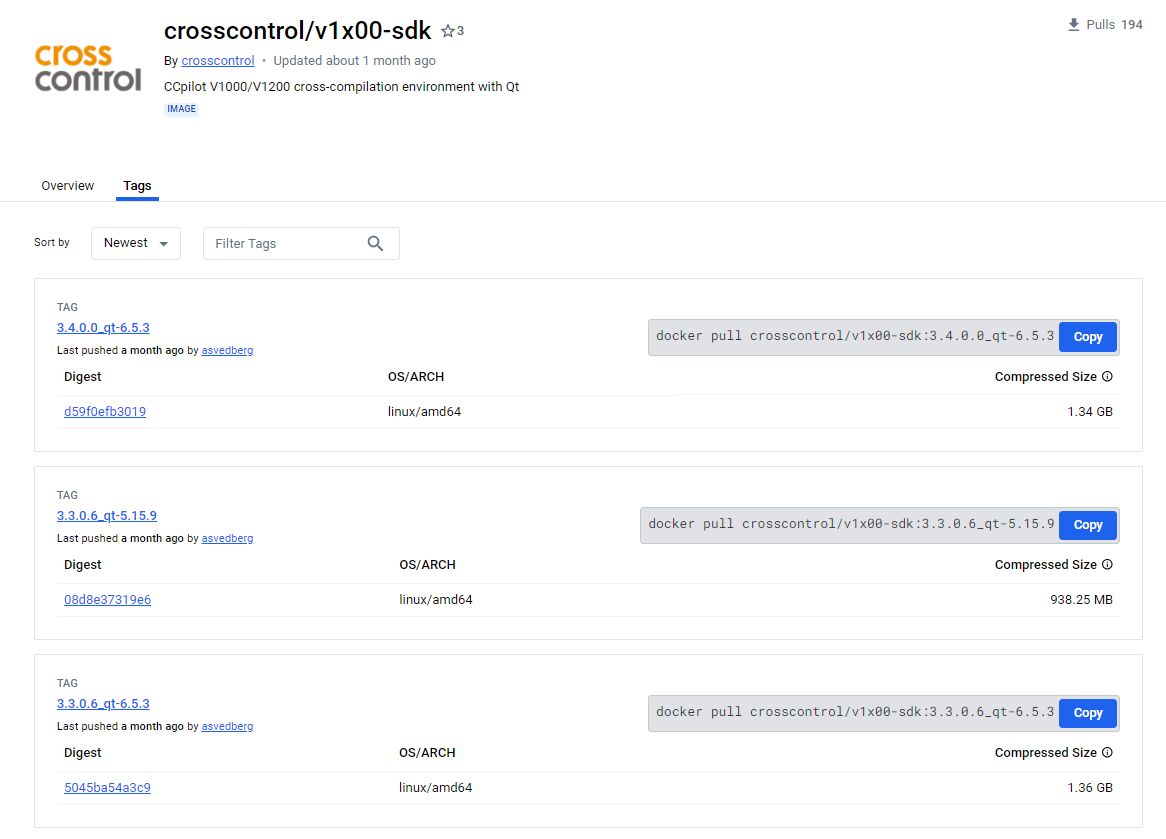The image size is (1166, 839).
Task: Open the Newest sort dropdown
Action: coord(135,243)
